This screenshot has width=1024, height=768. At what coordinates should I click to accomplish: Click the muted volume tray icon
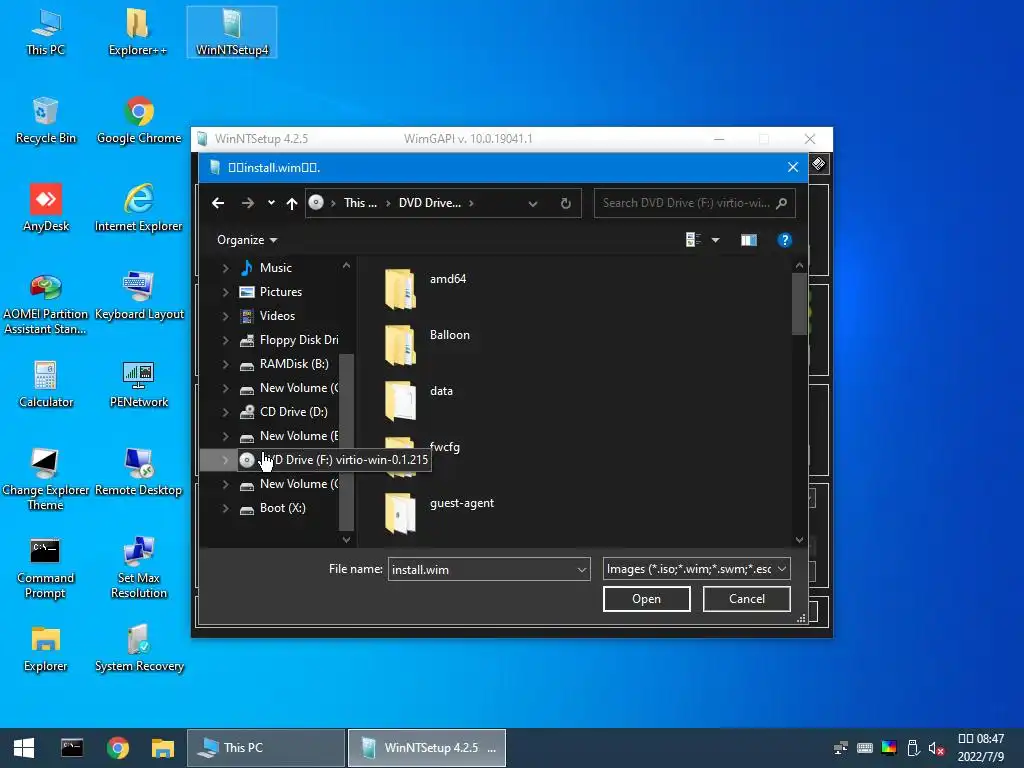coord(936,748)
